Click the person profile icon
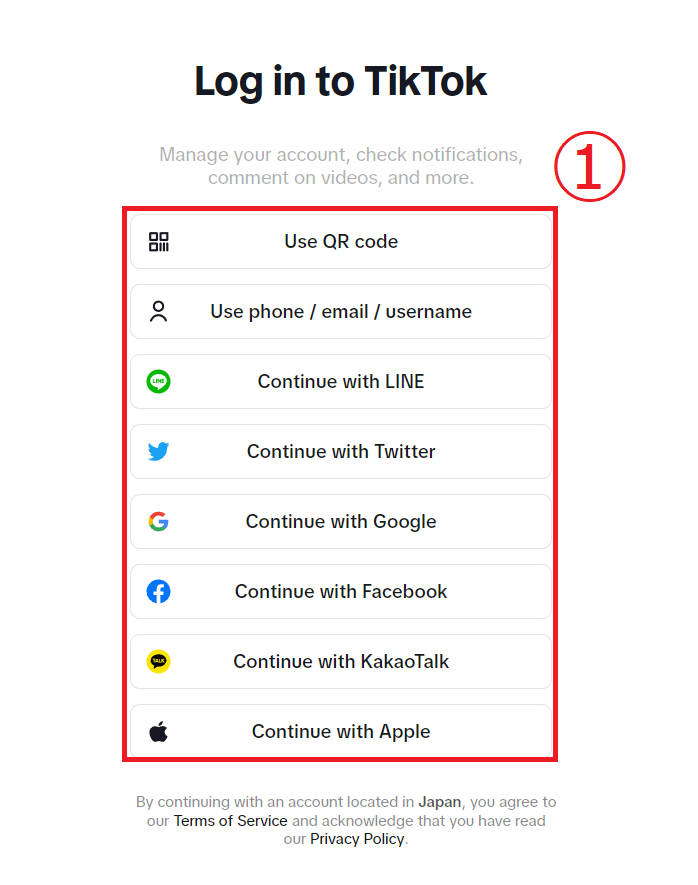Viewport: 698px width, 885px height. 159,312
